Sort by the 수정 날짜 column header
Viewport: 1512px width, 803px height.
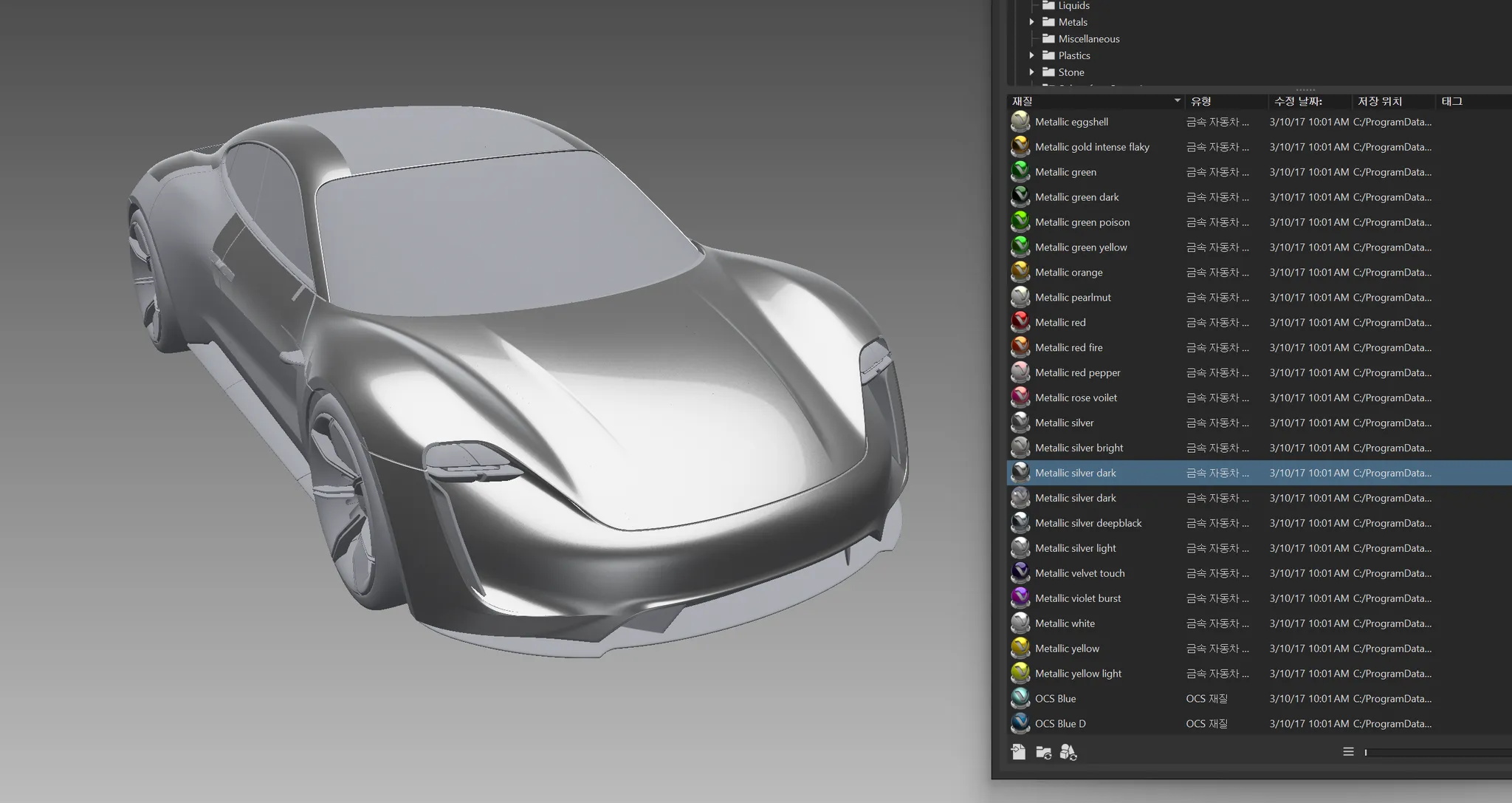tap(1298, 101)
